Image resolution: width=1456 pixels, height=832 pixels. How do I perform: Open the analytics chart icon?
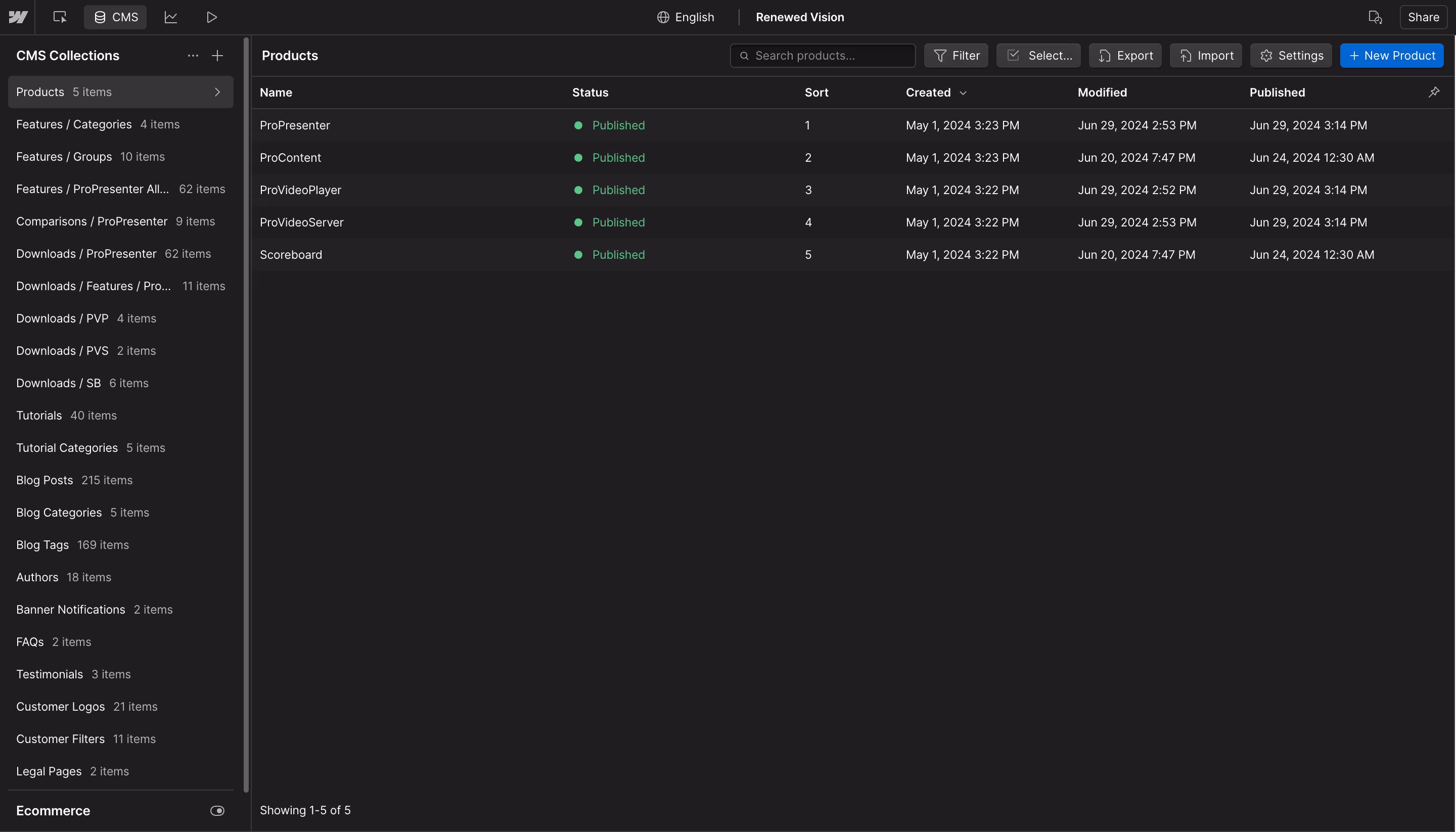point(171,17)
